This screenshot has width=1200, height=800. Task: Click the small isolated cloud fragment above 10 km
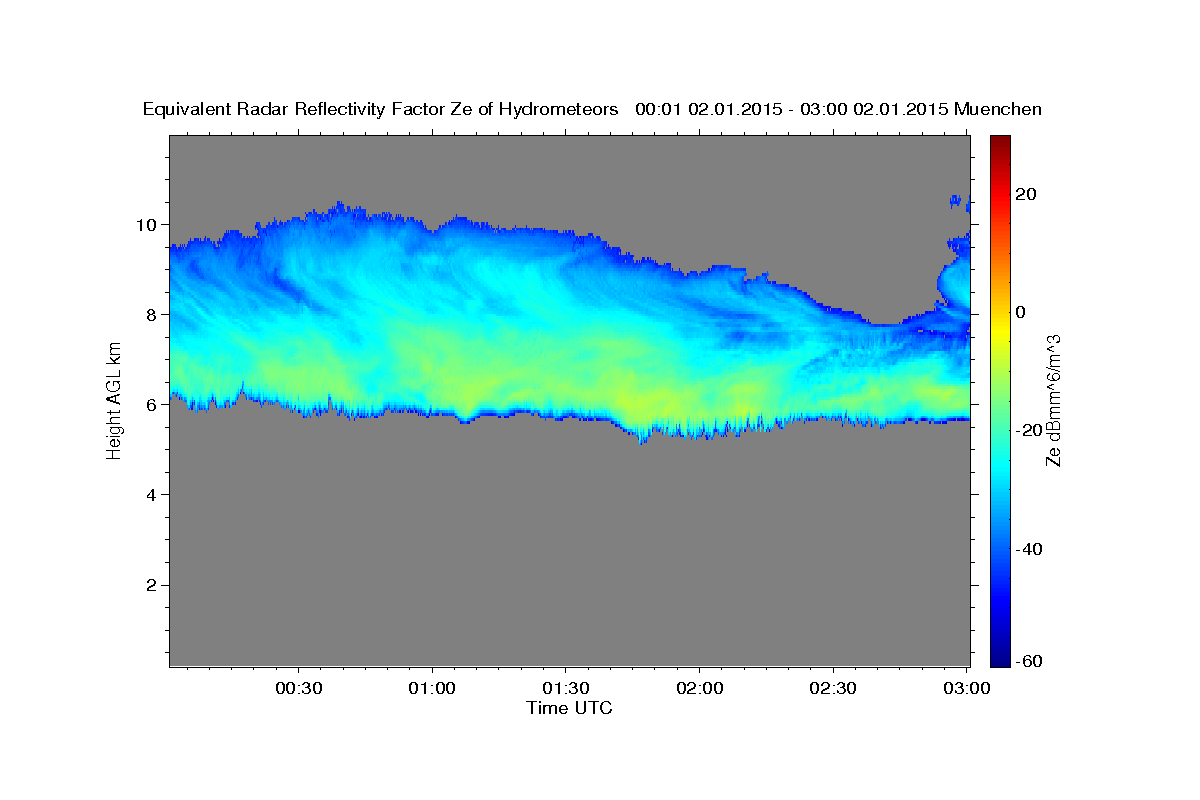click(x=956, y=201)
